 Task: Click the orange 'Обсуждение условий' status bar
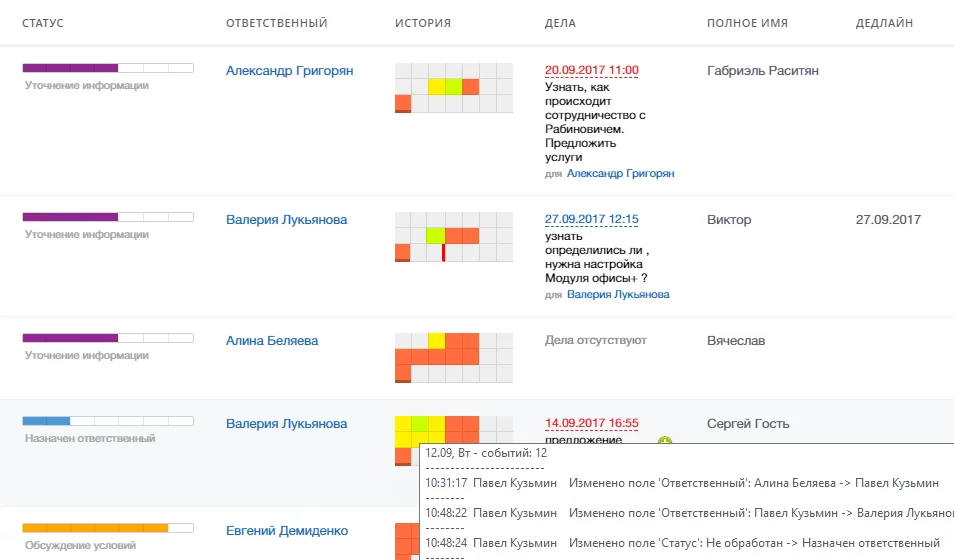[x=108, y=528]
